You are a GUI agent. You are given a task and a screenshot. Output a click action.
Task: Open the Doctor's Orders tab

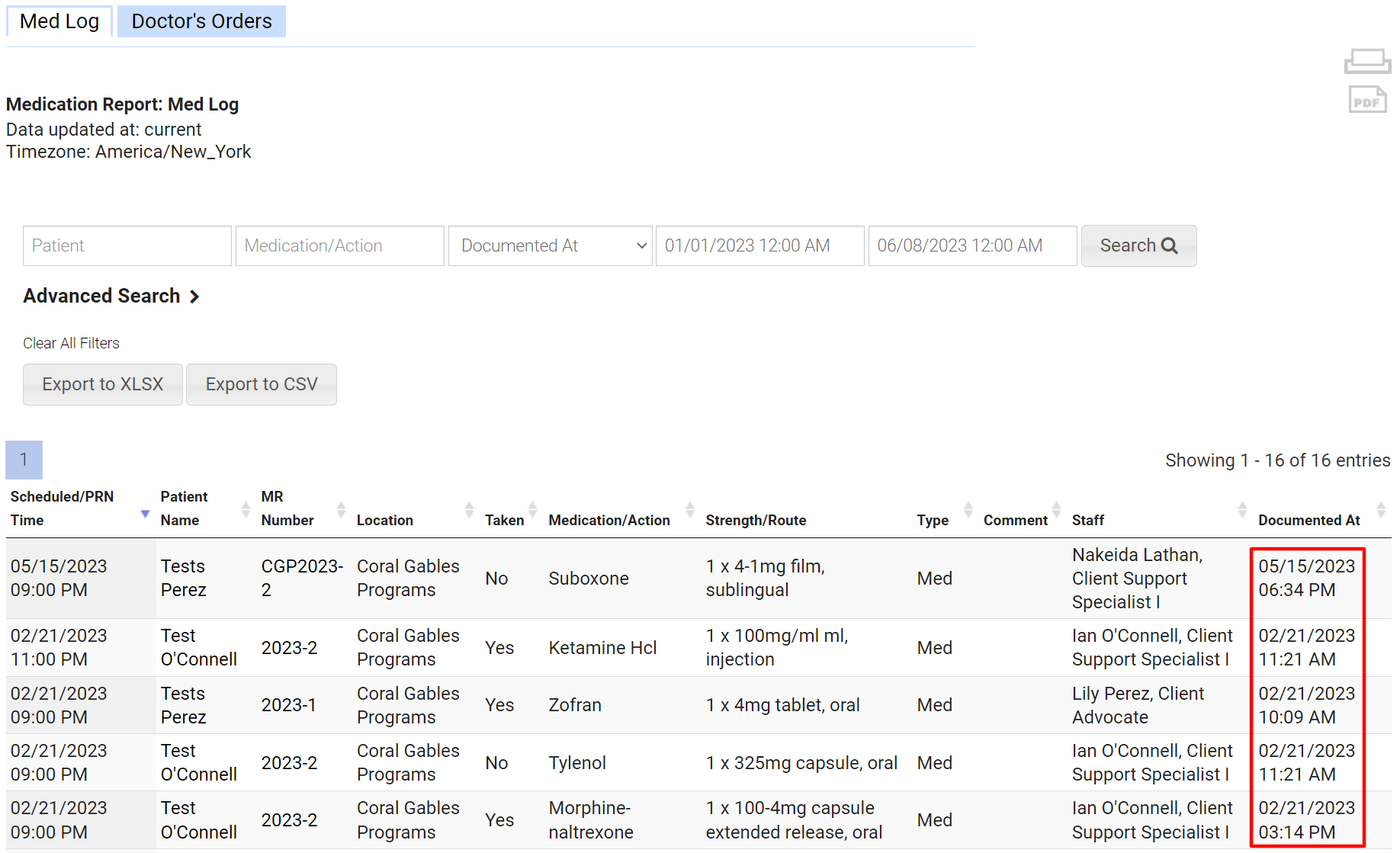201,21
